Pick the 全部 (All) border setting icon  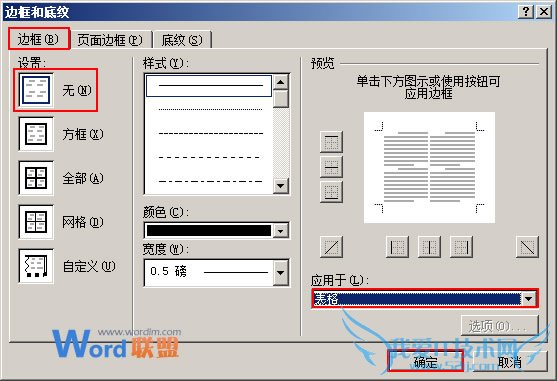tap(36, 178)
